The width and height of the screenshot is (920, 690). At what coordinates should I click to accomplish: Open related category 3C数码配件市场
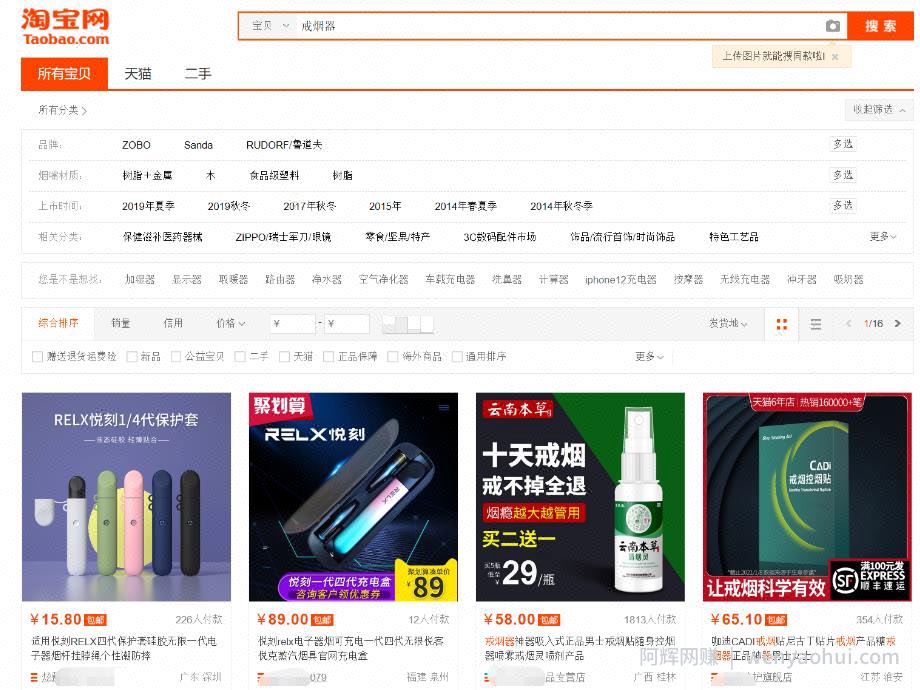click(x=500, y=236)
